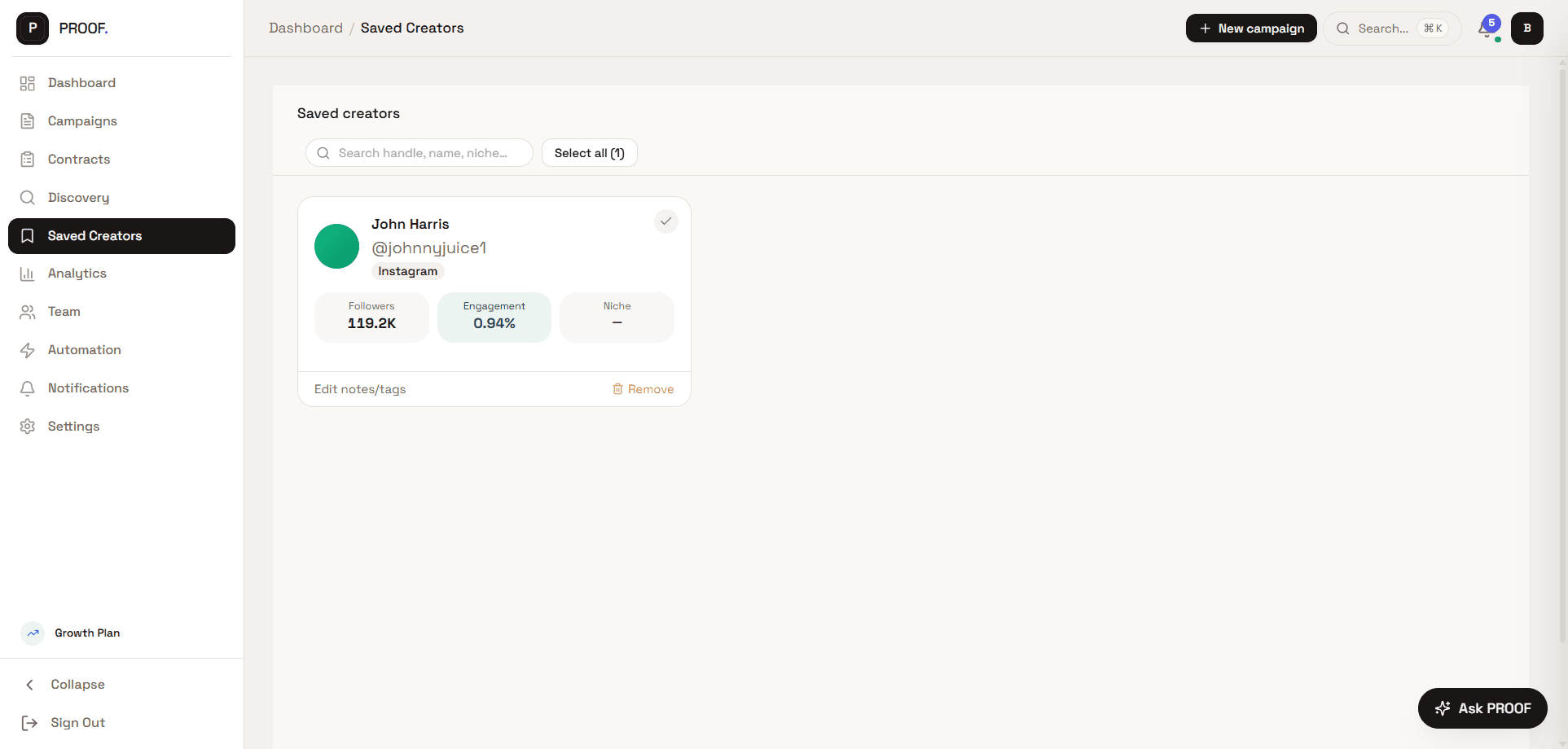1568x749 pixels.
Task: Click the Followers 119.2K stat
Action: coord(371,318)
